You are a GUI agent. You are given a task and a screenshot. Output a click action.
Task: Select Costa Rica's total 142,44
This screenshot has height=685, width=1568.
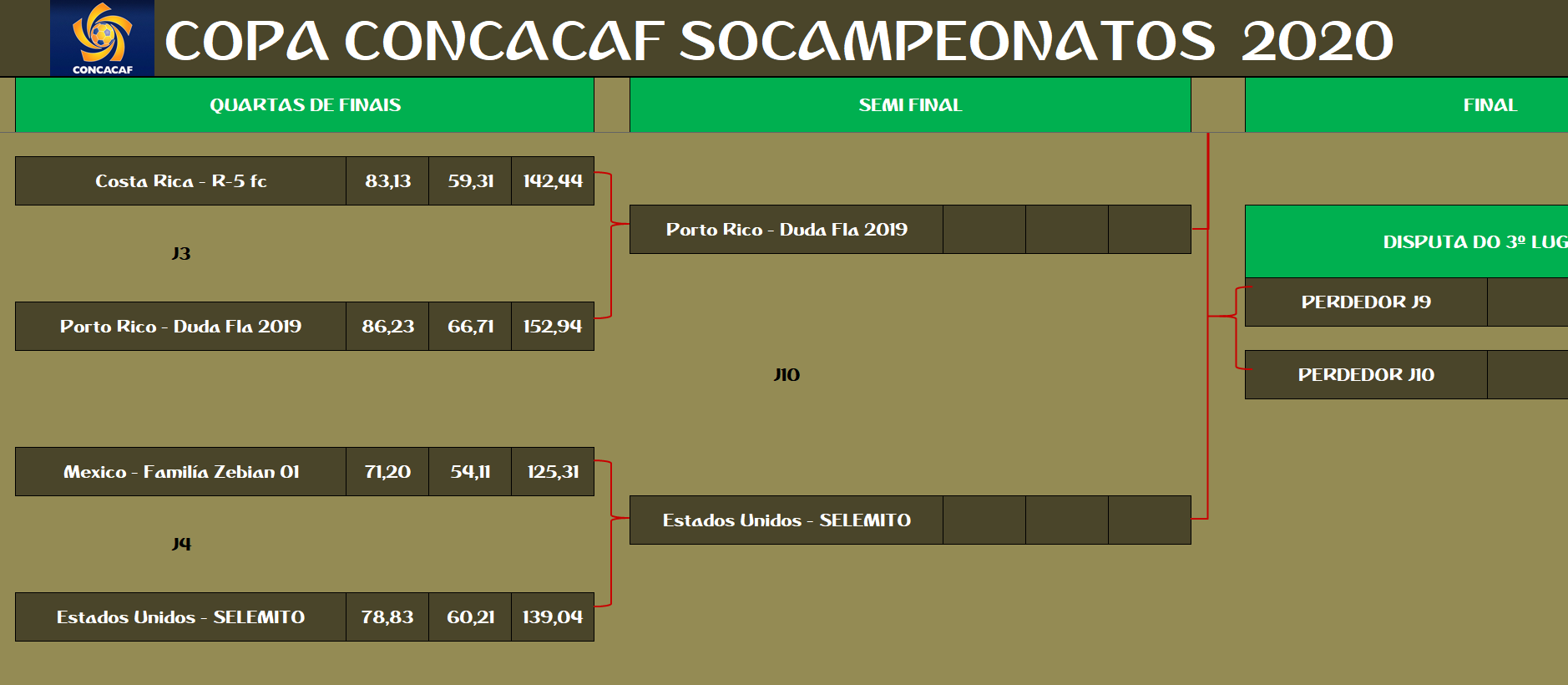click(x=553, y=181)
